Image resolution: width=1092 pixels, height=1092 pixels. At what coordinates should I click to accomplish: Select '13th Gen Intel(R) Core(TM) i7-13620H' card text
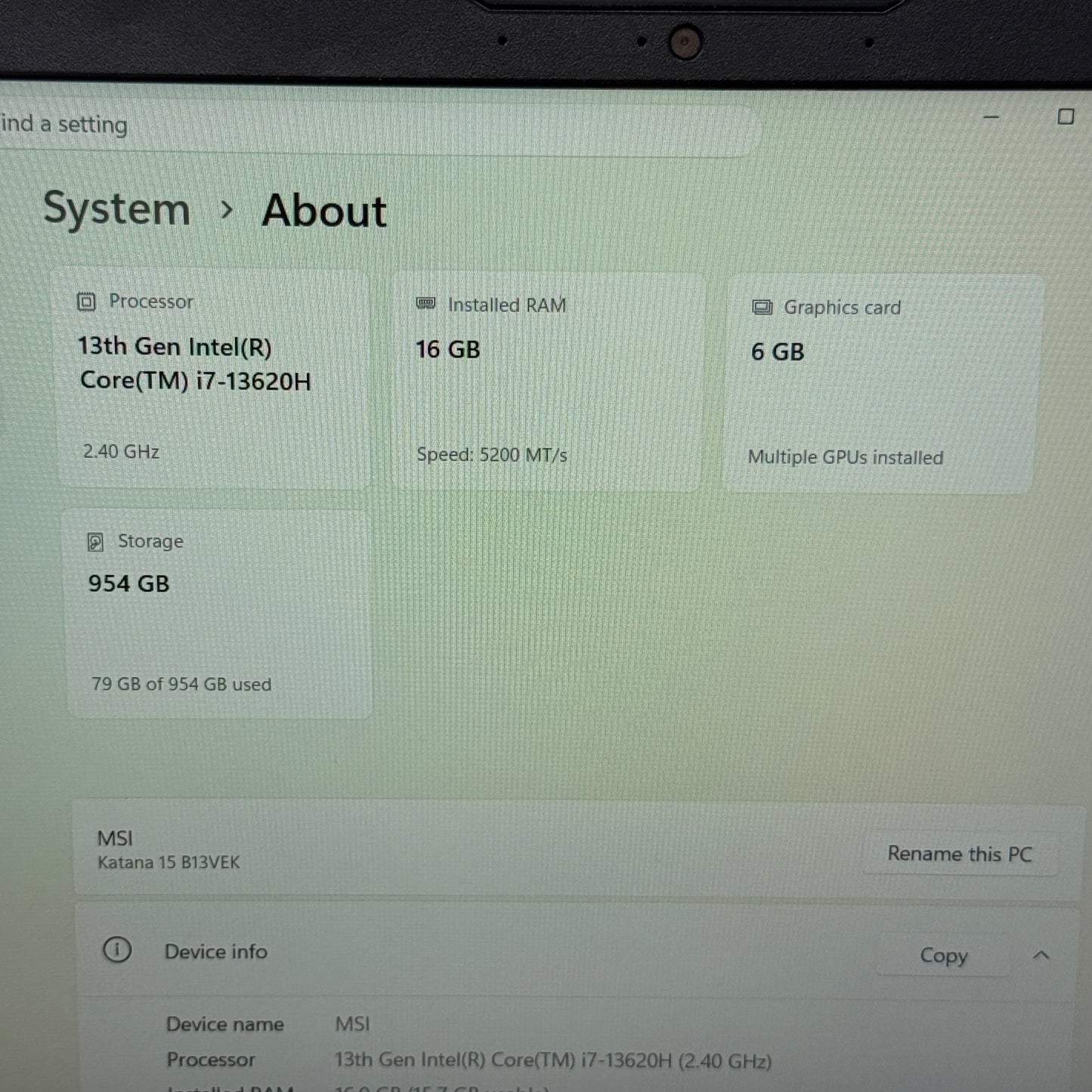click(195, 363)
